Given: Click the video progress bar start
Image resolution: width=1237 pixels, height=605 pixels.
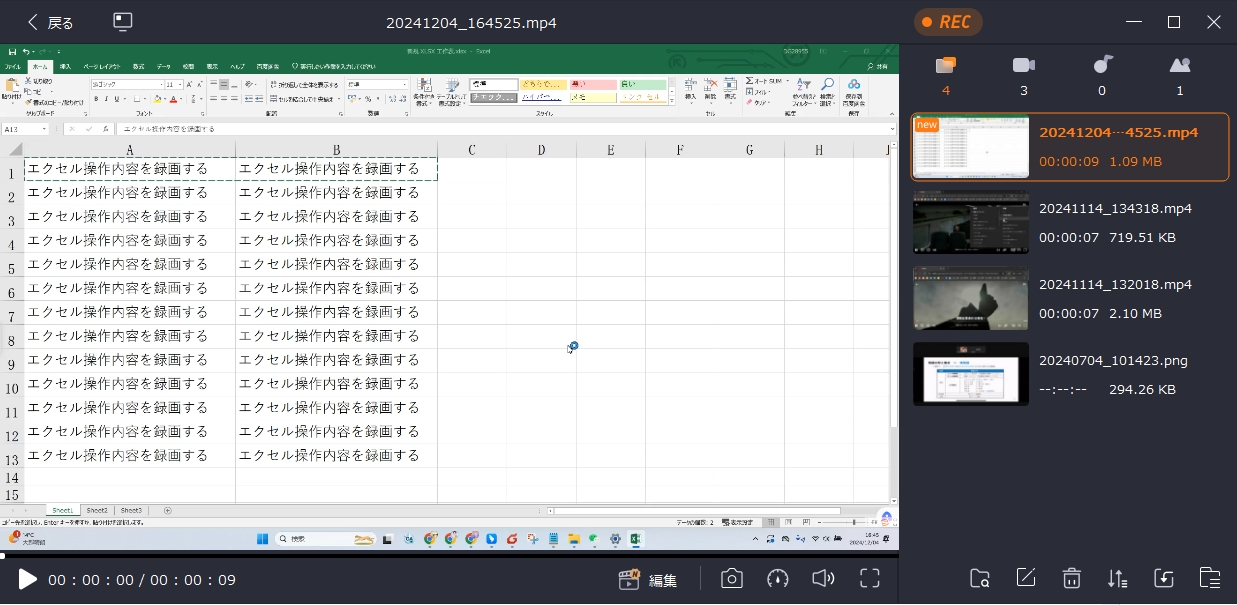Looking at the screenshot, I should (x=4, y=555).
